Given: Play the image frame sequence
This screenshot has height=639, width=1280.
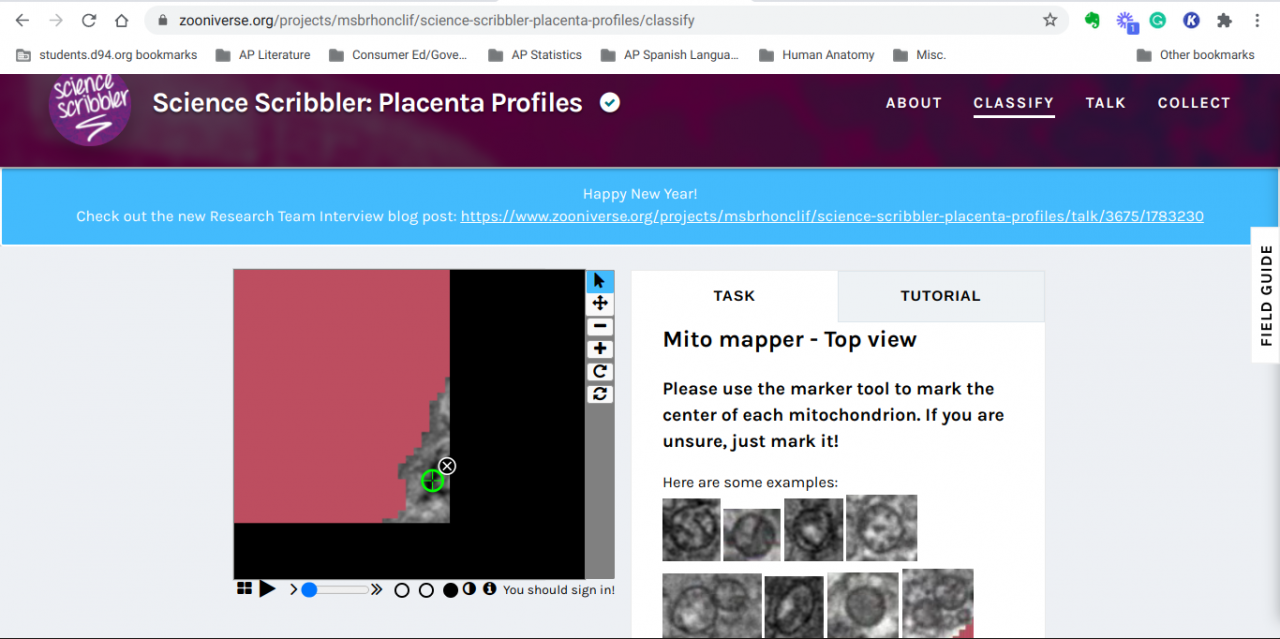Looking at the screenshot, I should click(267, 589).
